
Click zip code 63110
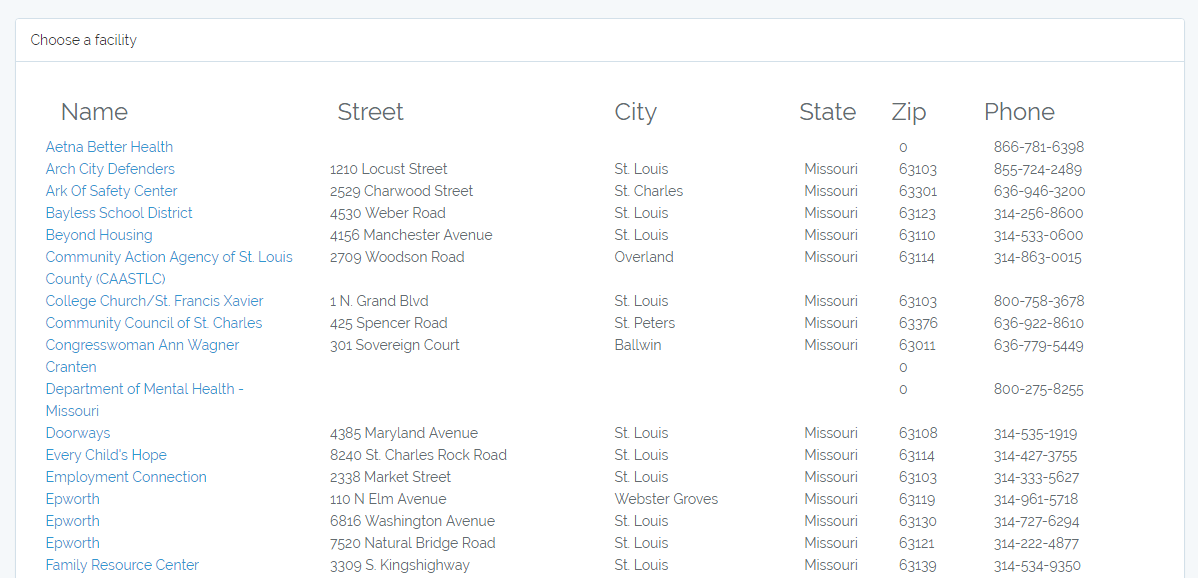[918, 235]
